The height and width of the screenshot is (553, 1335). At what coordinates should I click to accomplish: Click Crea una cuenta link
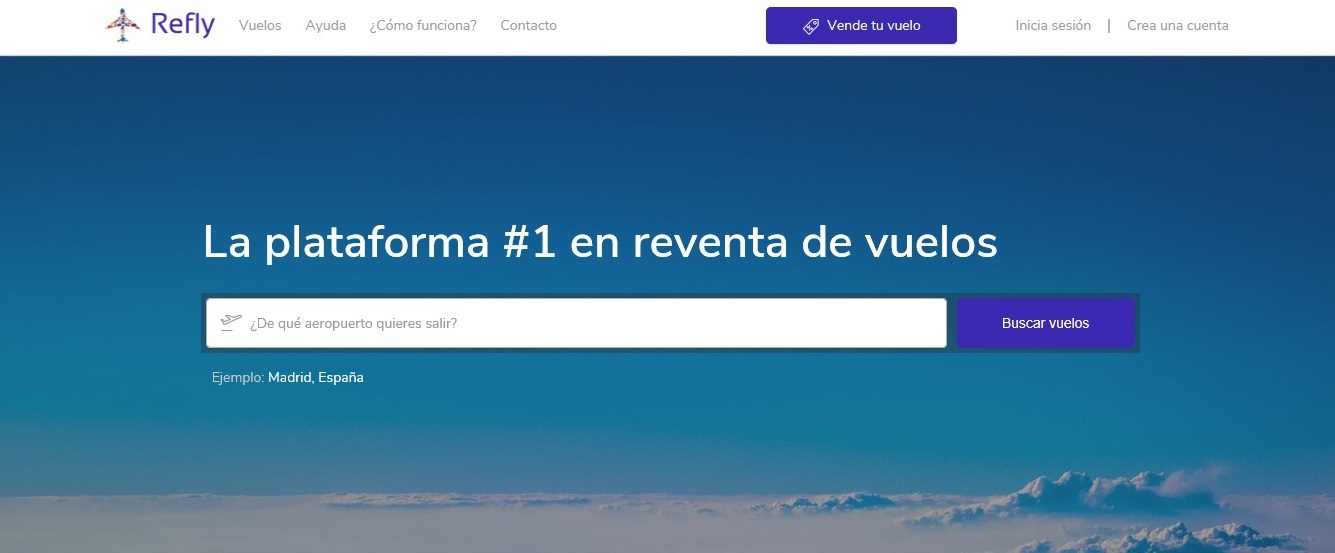1178,25
